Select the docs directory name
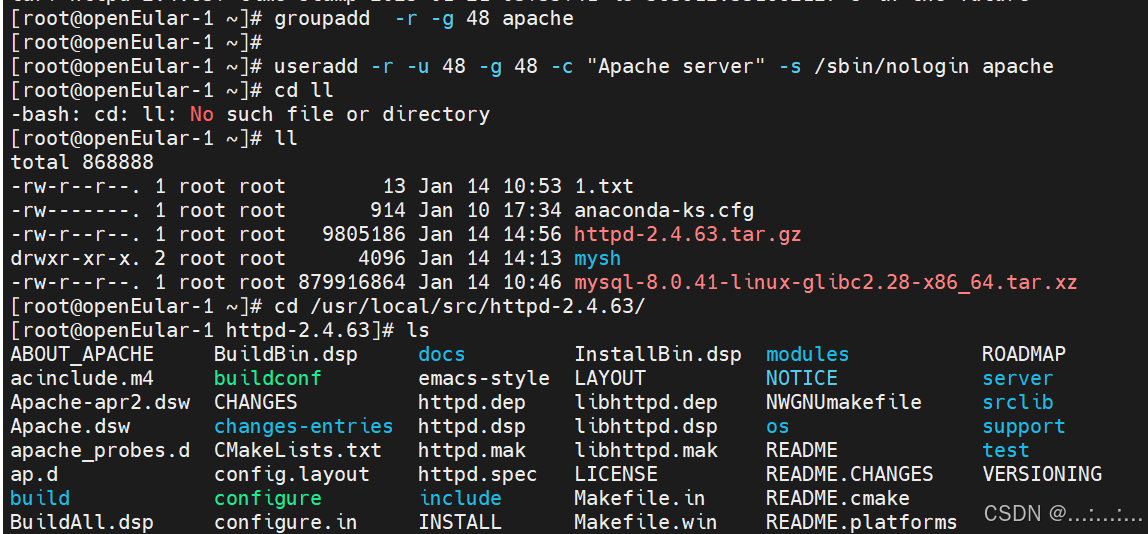1148x534 pixels. coord(441,355)
